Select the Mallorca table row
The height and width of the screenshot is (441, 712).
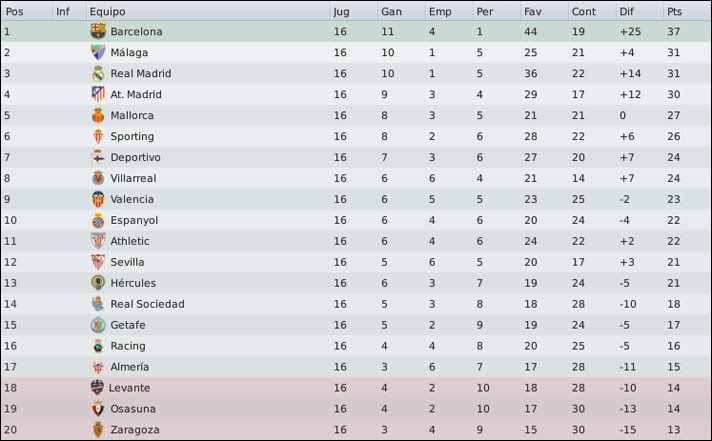356,115
